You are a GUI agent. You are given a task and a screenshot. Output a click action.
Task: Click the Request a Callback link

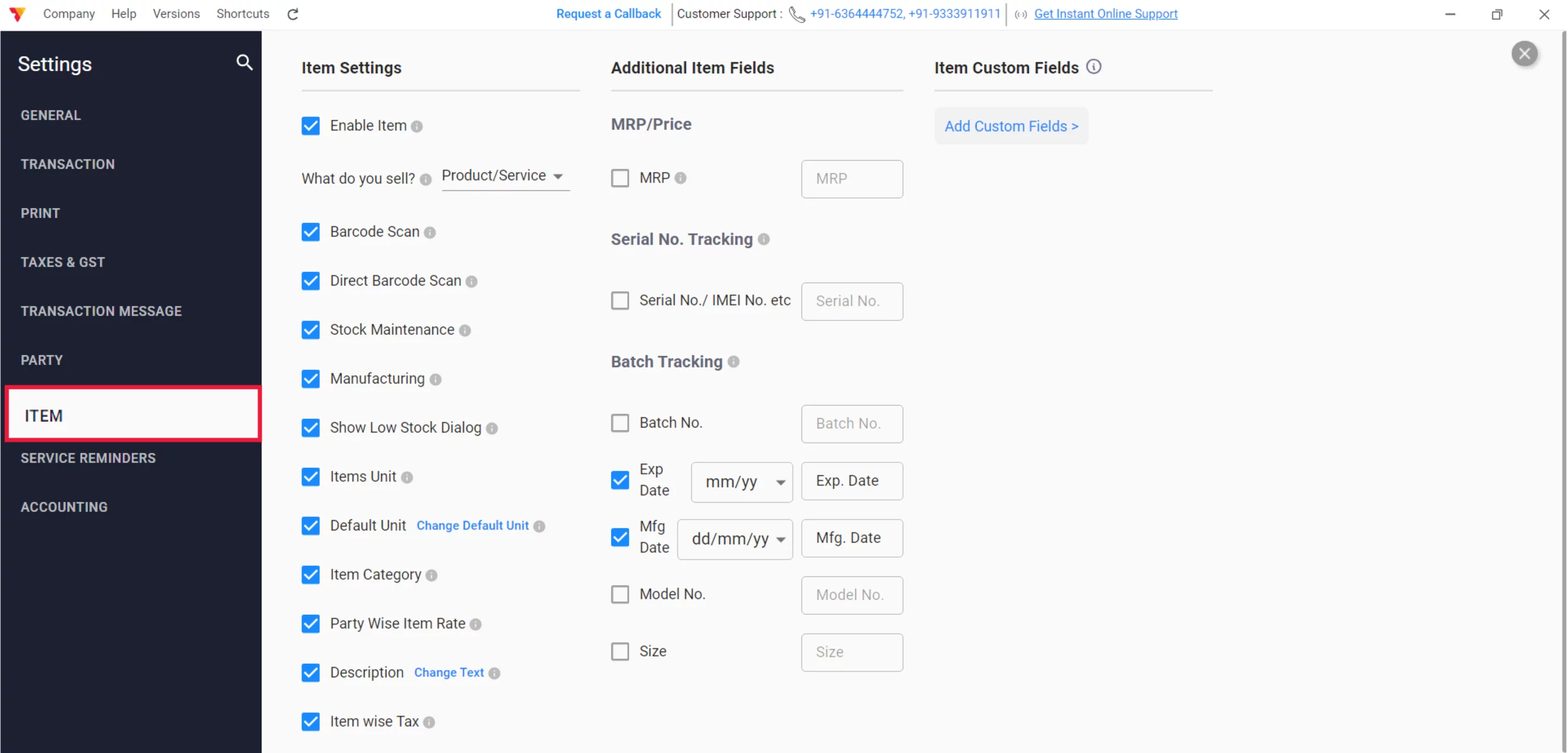tap(607, 13)
